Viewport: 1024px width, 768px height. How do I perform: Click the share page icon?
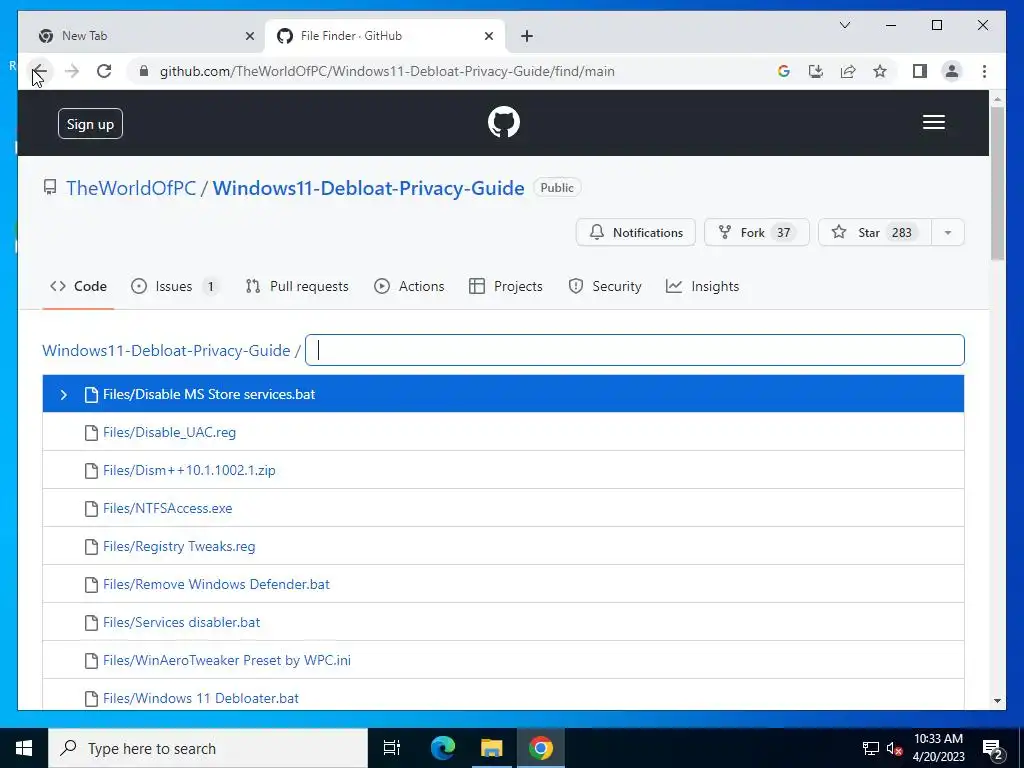pos(848,71)
